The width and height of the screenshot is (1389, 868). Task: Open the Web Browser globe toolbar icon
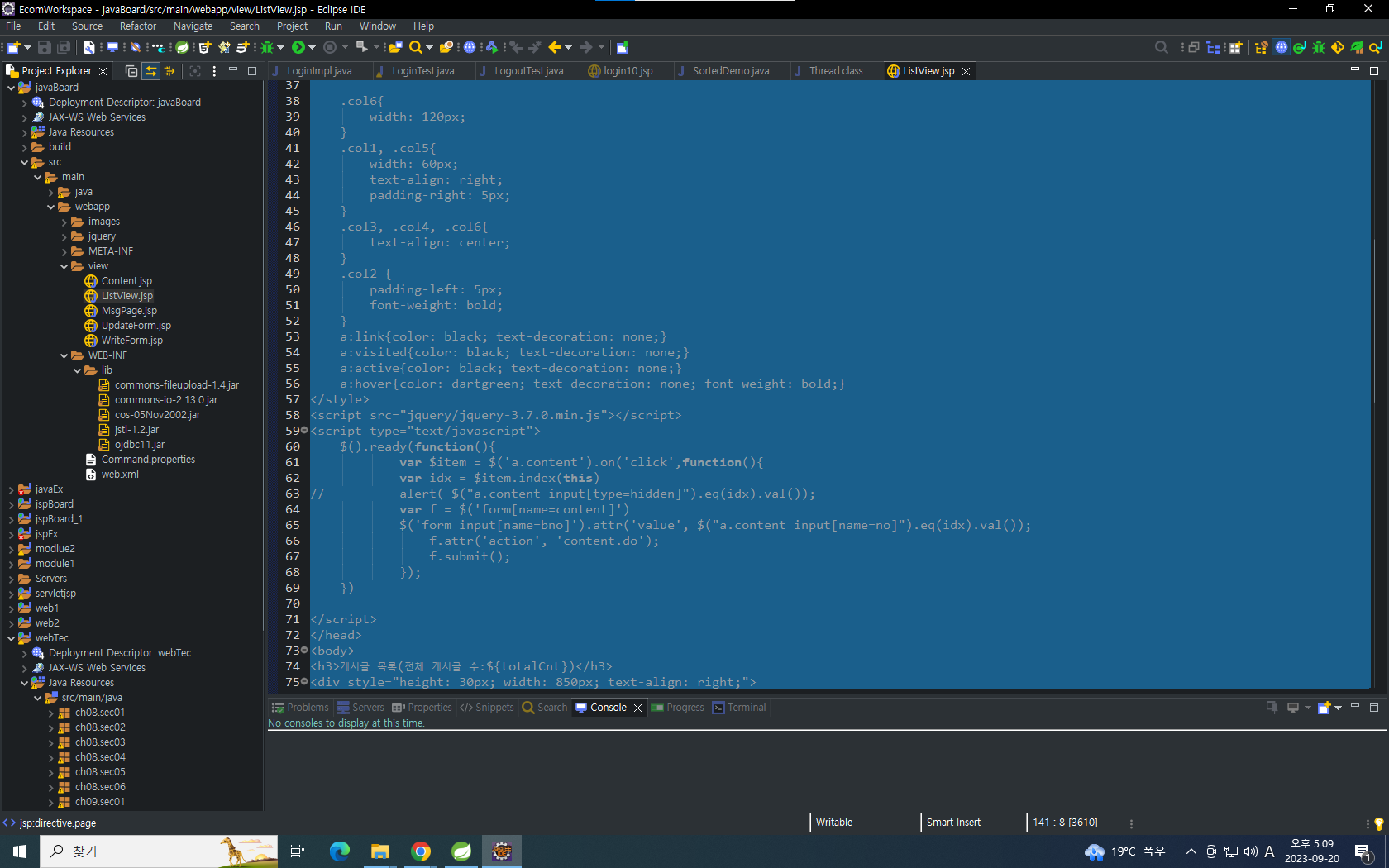click(x=470, y=47)
